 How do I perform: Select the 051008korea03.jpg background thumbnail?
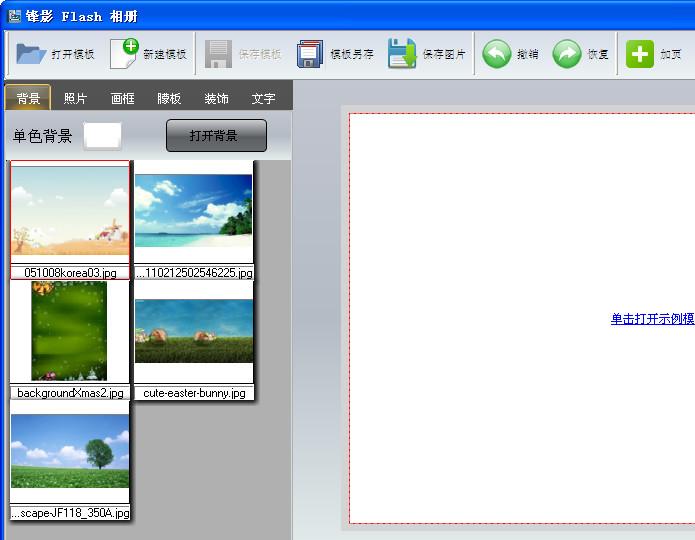[70, 212]
